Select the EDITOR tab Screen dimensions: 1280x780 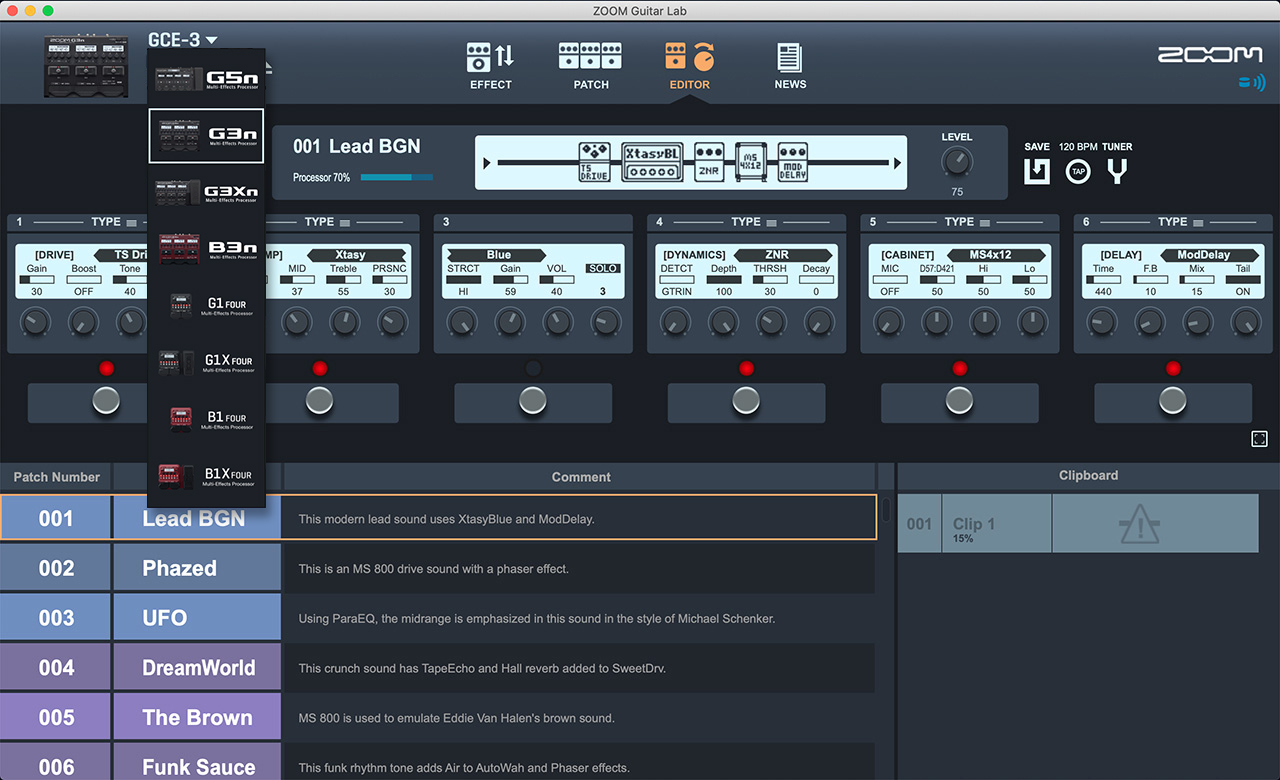(689, 66)
